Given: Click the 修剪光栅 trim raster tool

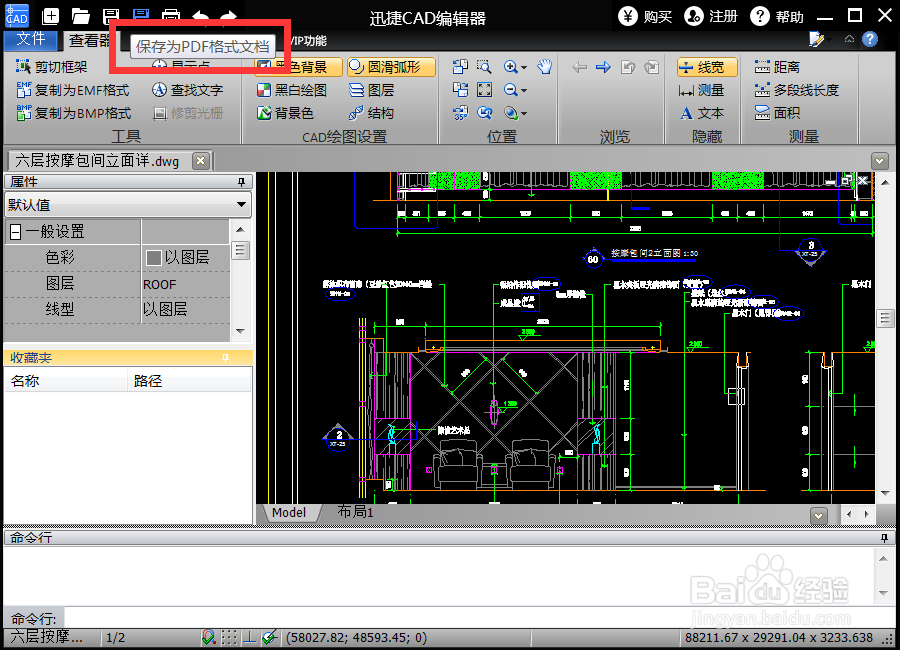Looking at the screenshot, I should 188,113.
